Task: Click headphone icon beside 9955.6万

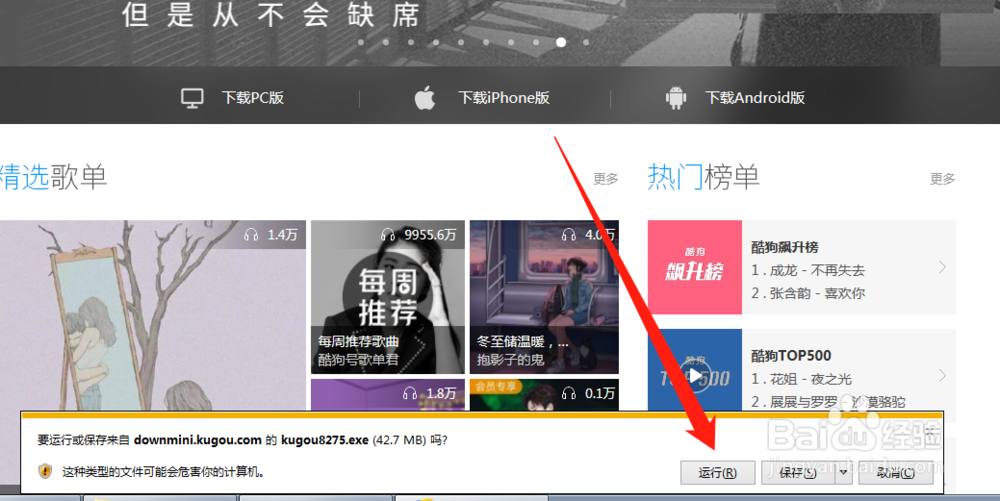Action: pos(388,235)
